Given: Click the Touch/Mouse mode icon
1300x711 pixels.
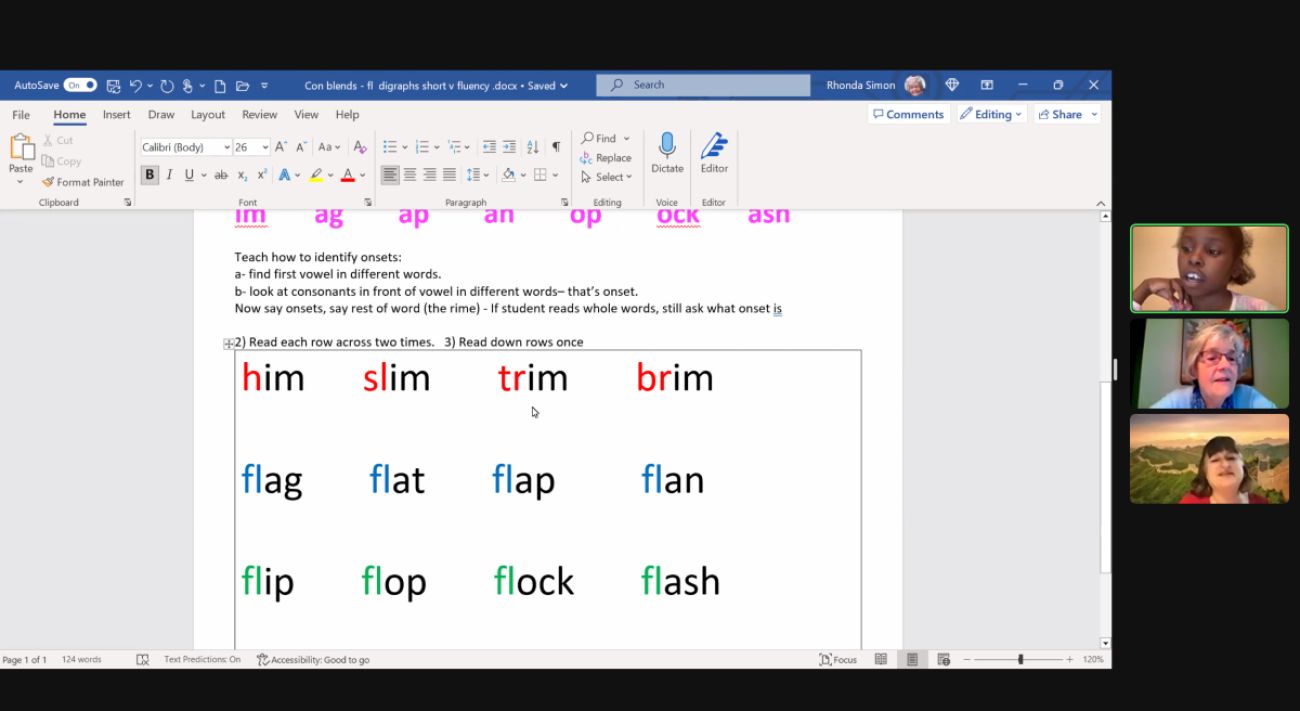Looking at the screenshot, I should [188, 85].
